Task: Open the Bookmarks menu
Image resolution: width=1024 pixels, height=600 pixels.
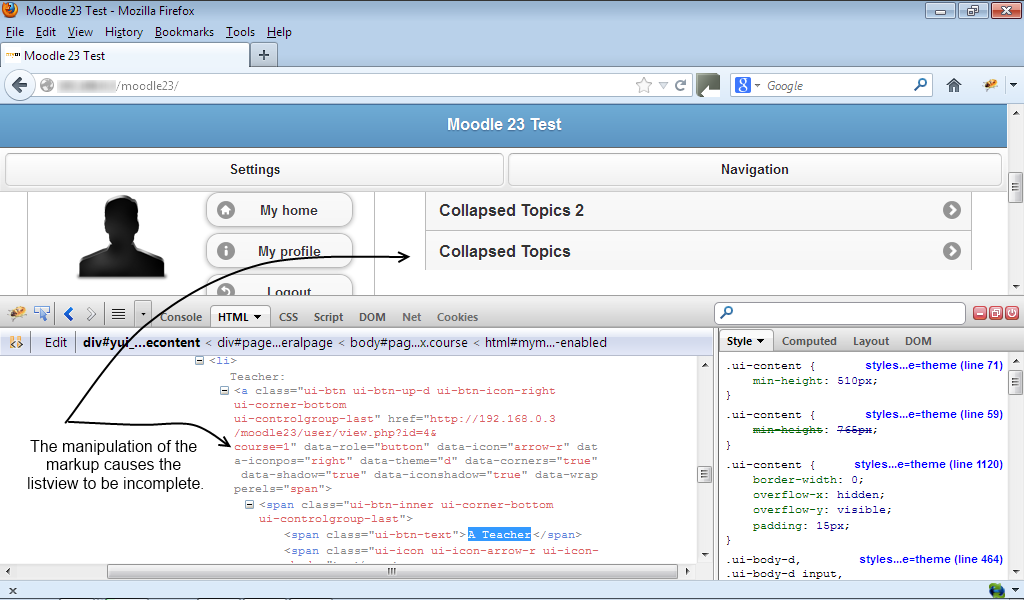Action: click(184, 32)
